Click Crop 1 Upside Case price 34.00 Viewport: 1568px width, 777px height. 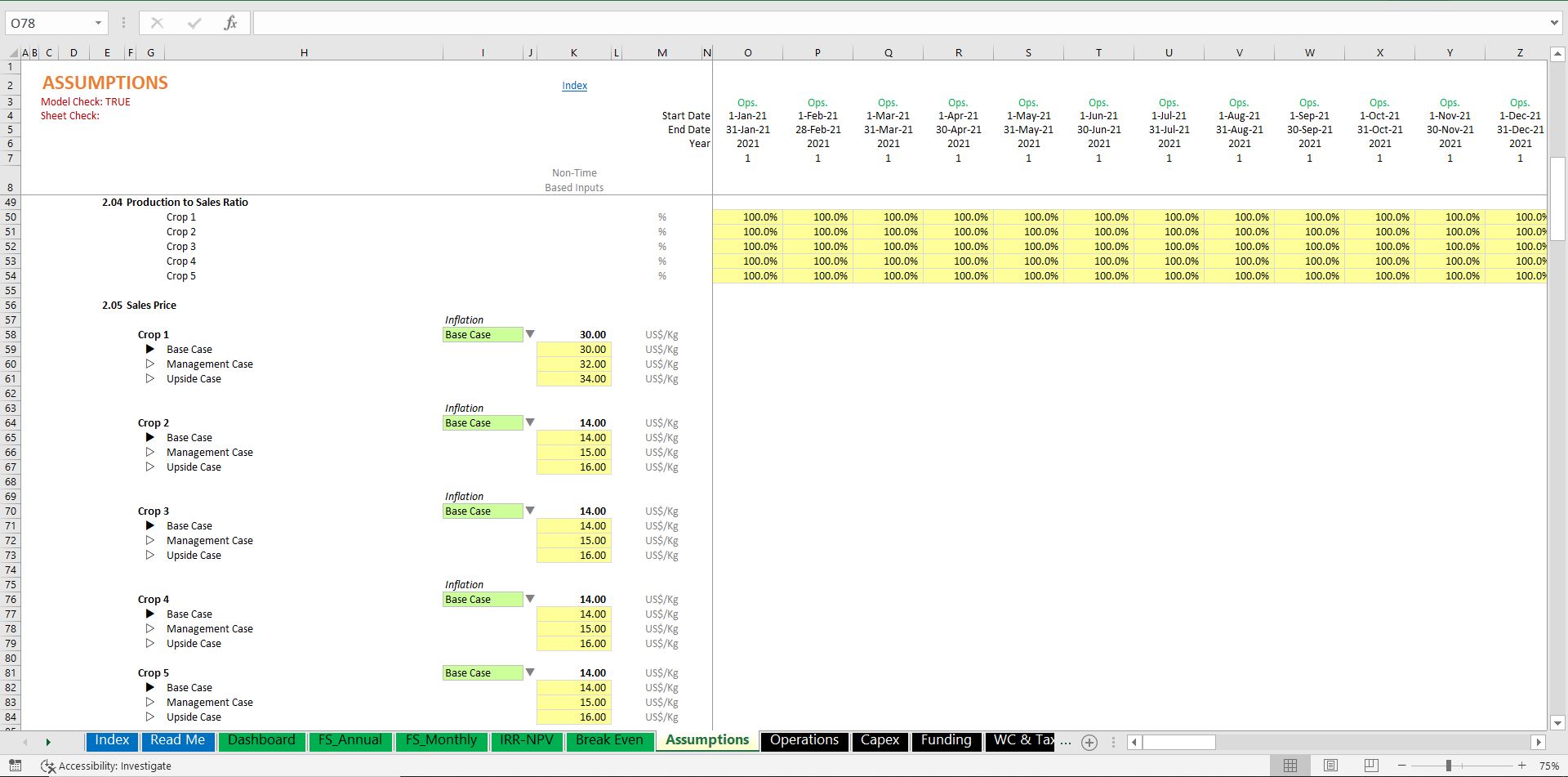coord(574,378)
